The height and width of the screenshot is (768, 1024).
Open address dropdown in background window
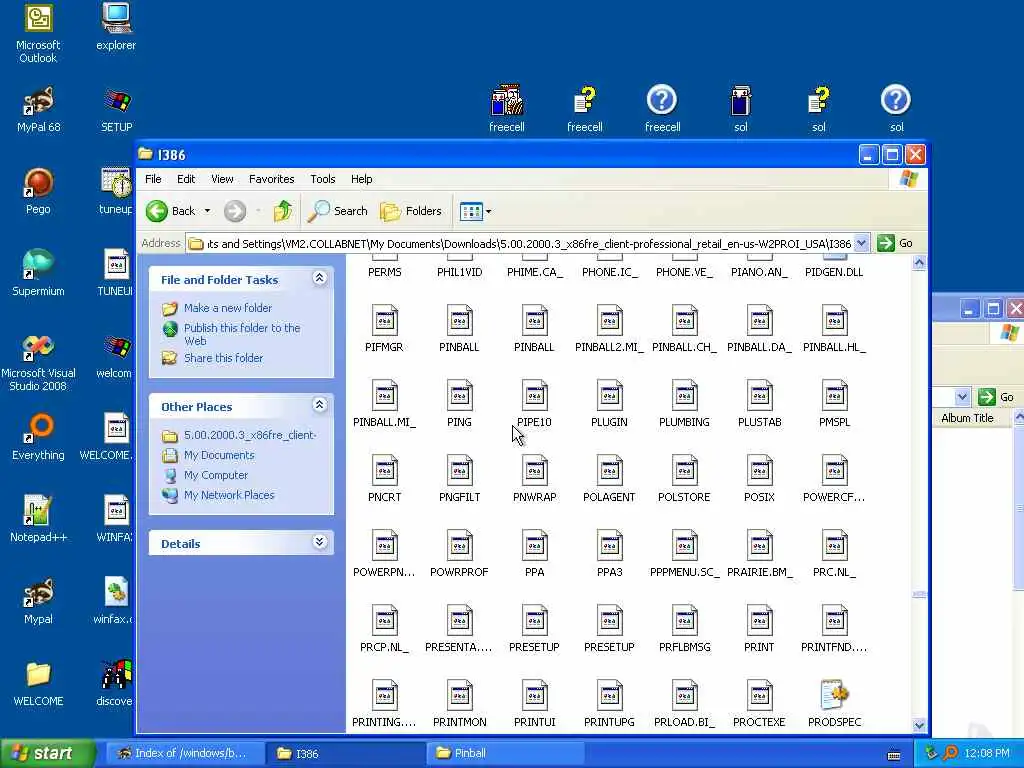tap(962, 396)
